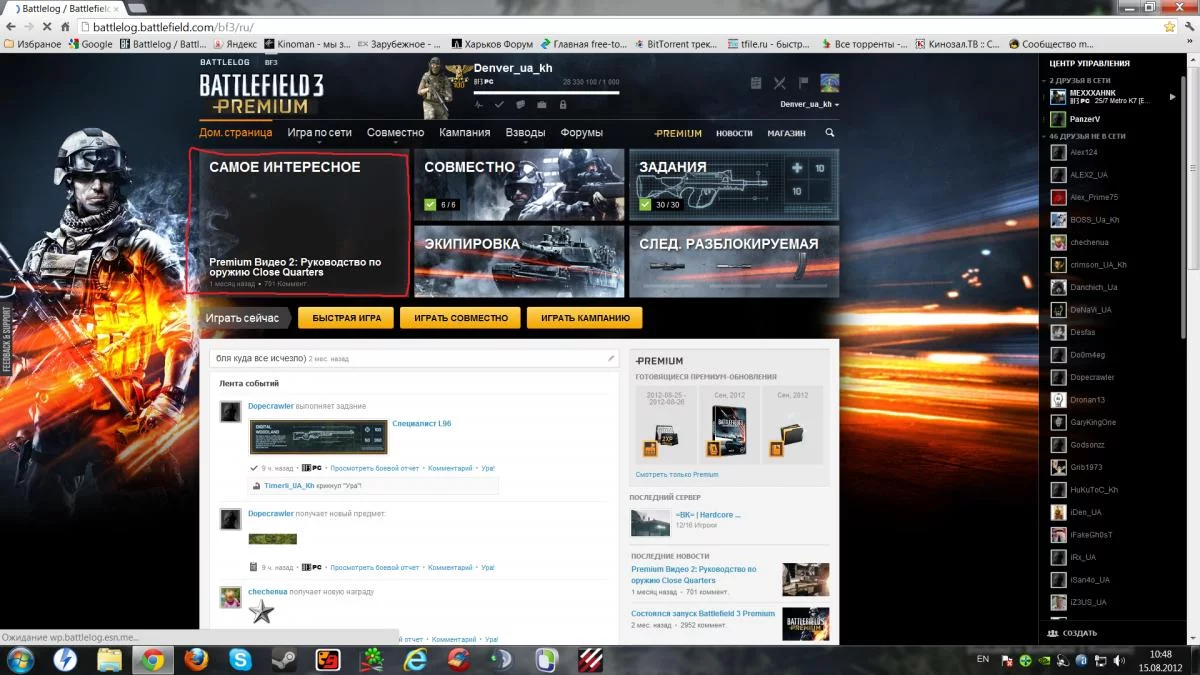This screenshot has width=1200, height=675.
Task: Collapse the 46 ДРУЗЬЯ НЕ В СЕТИ section
Action: 1086,136
